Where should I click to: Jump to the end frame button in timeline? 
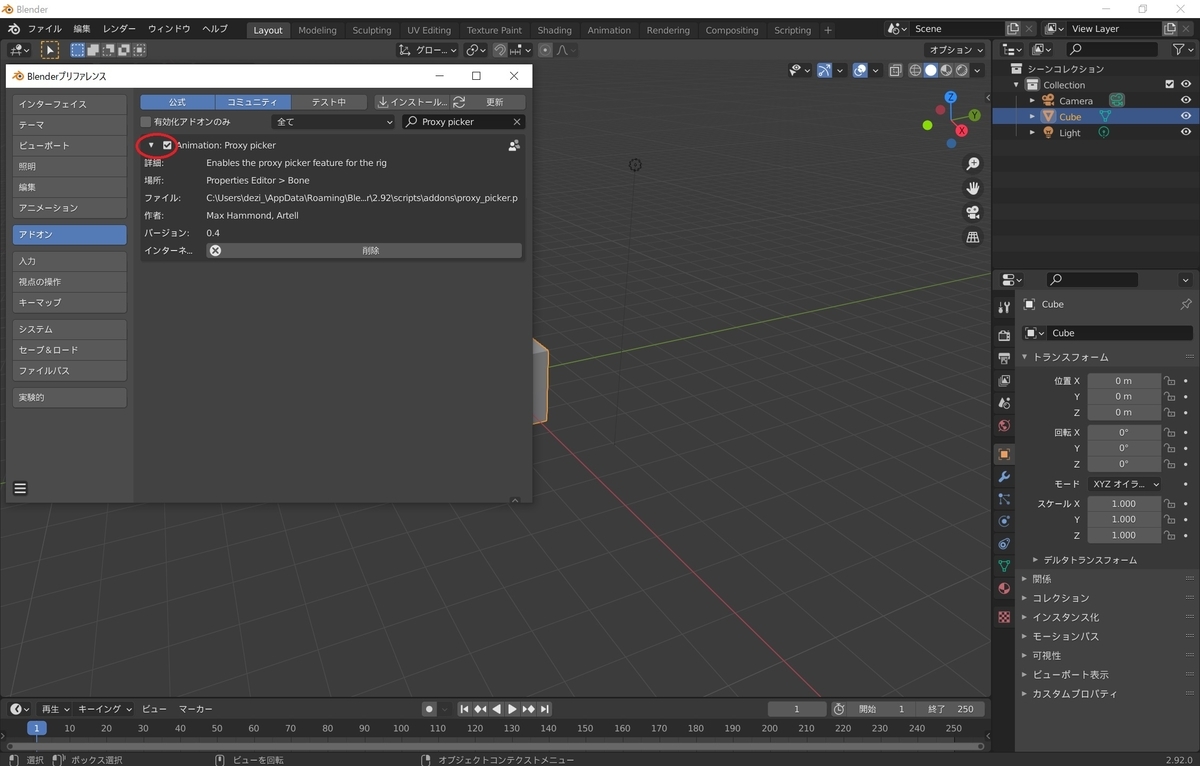tap(545, 709)
